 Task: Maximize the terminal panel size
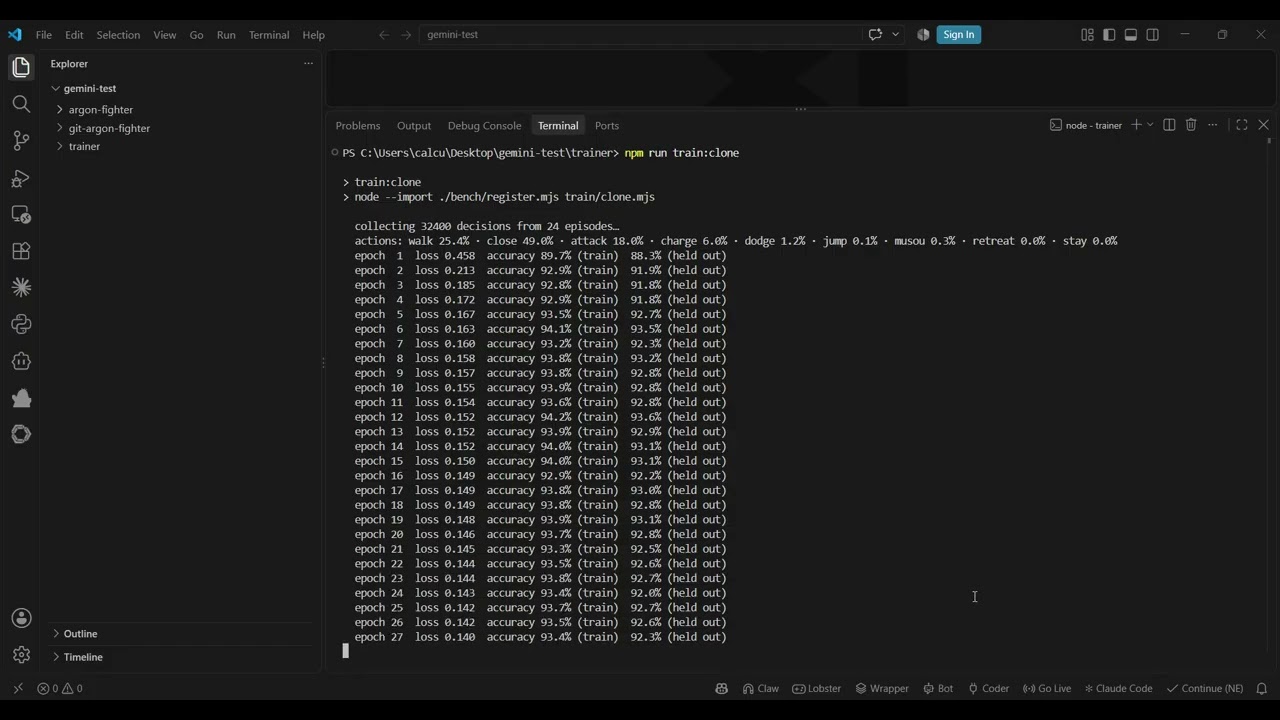1242,125
